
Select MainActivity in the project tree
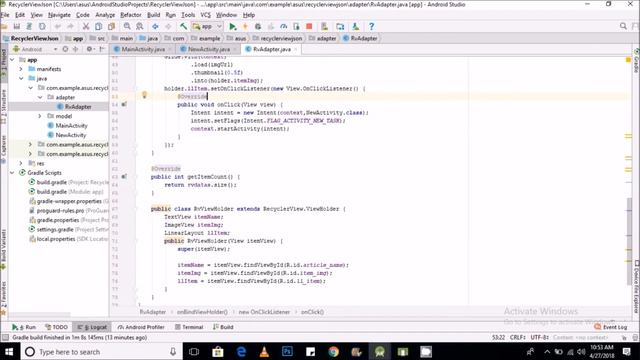click(71, 126)
